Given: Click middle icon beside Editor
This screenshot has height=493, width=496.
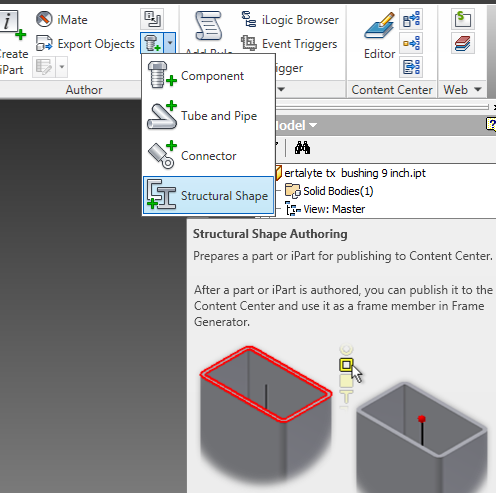Looking at the screenshot, I should coord(411,43).
